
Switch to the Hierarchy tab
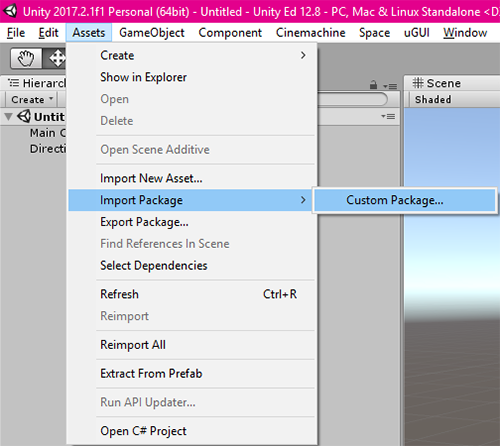pos(36,83)
